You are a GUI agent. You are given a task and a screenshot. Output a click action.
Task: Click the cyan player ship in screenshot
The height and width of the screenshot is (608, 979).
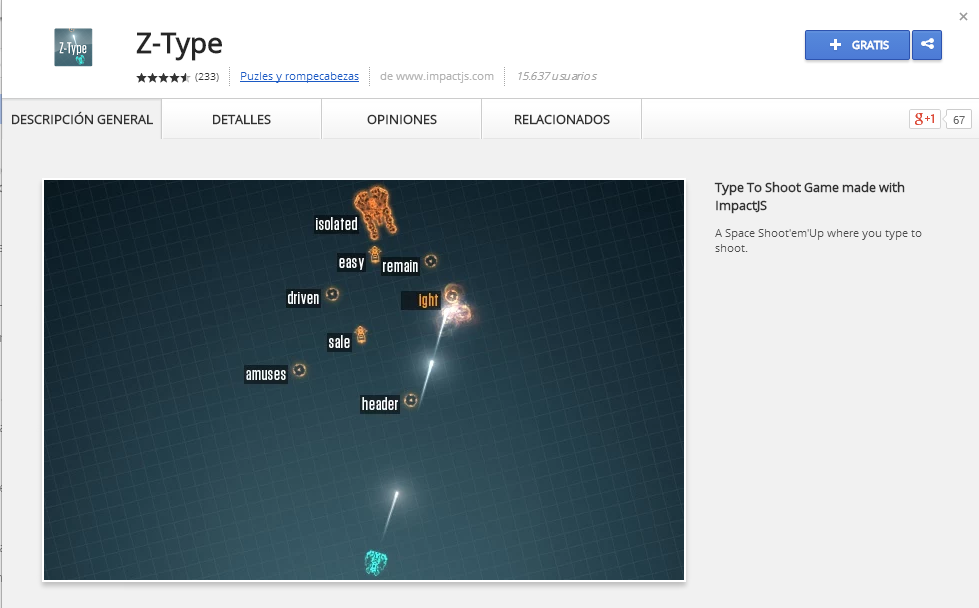376,562
